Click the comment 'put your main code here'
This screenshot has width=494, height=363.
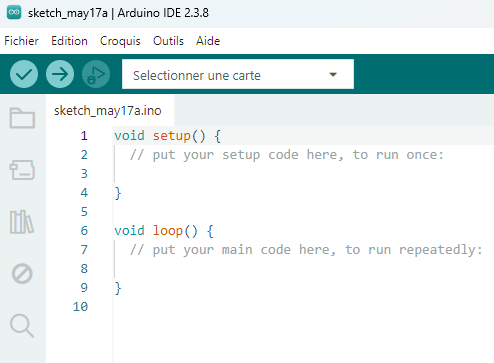[244, 250]
